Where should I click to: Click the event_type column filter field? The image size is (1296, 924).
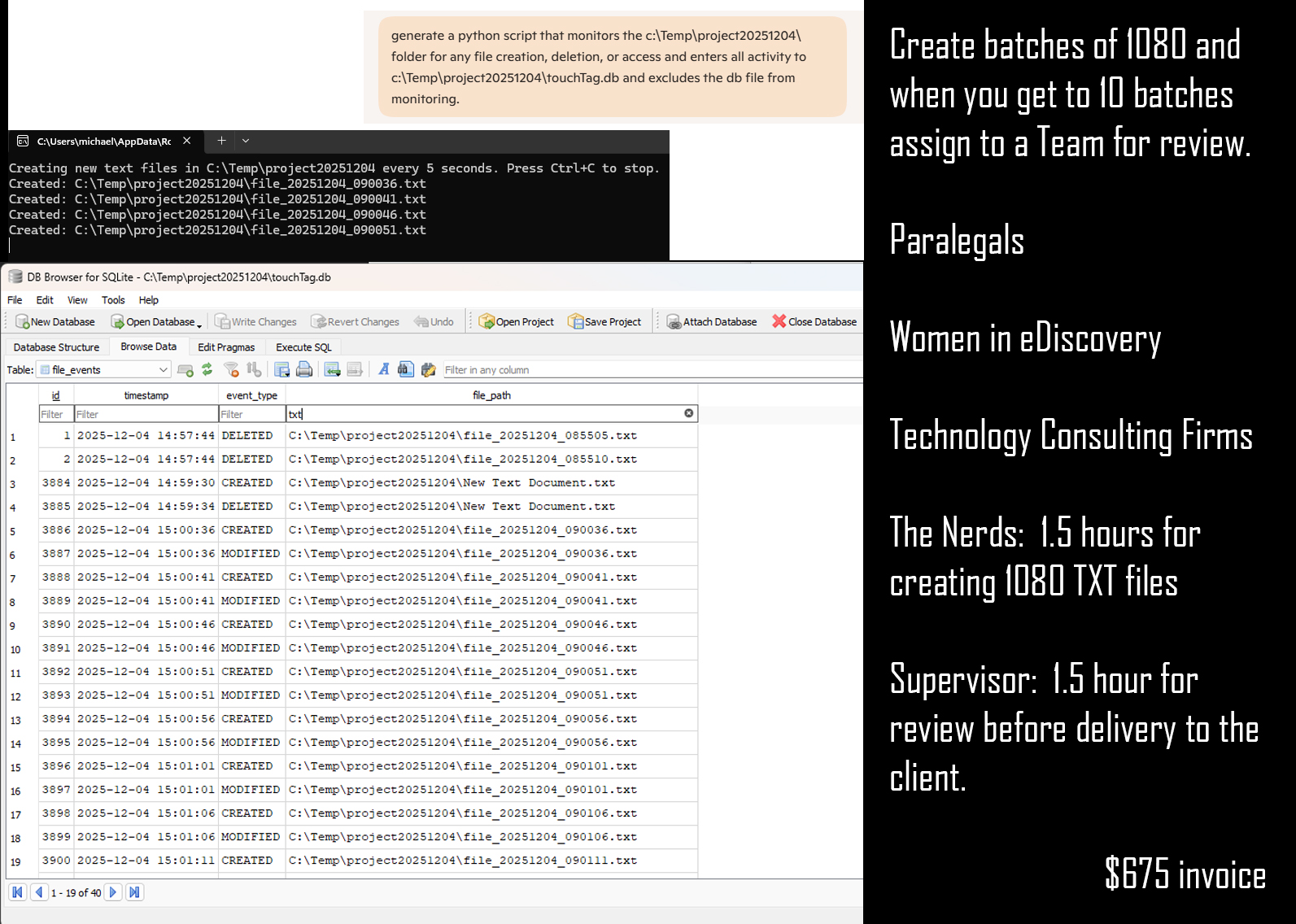251,414
